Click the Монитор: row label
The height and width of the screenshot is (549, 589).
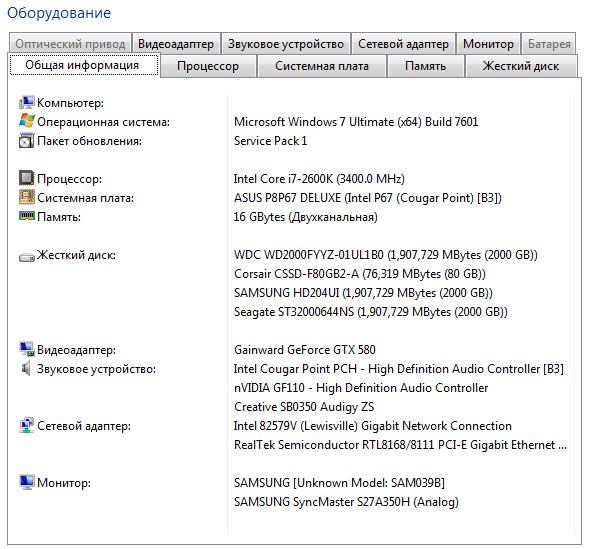pyautogui.click(x=64, y=483)
